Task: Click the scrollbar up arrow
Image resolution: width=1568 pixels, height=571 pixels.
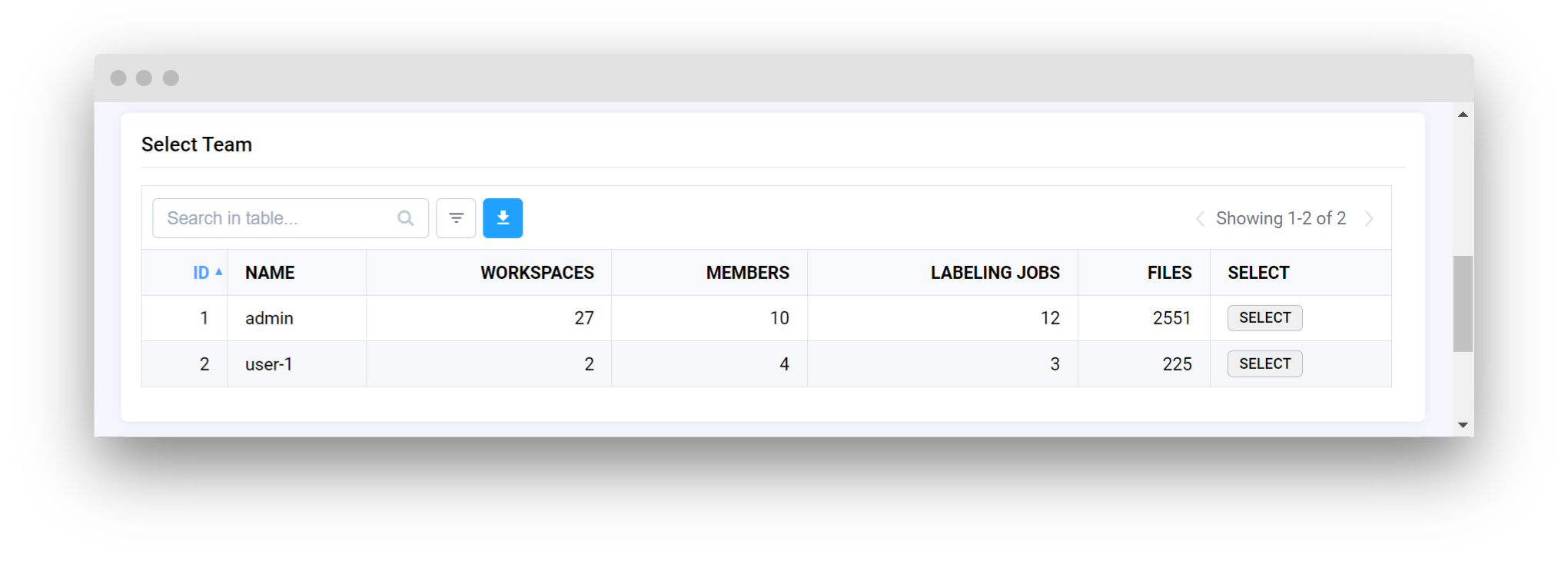Action: pos(1463,113)
